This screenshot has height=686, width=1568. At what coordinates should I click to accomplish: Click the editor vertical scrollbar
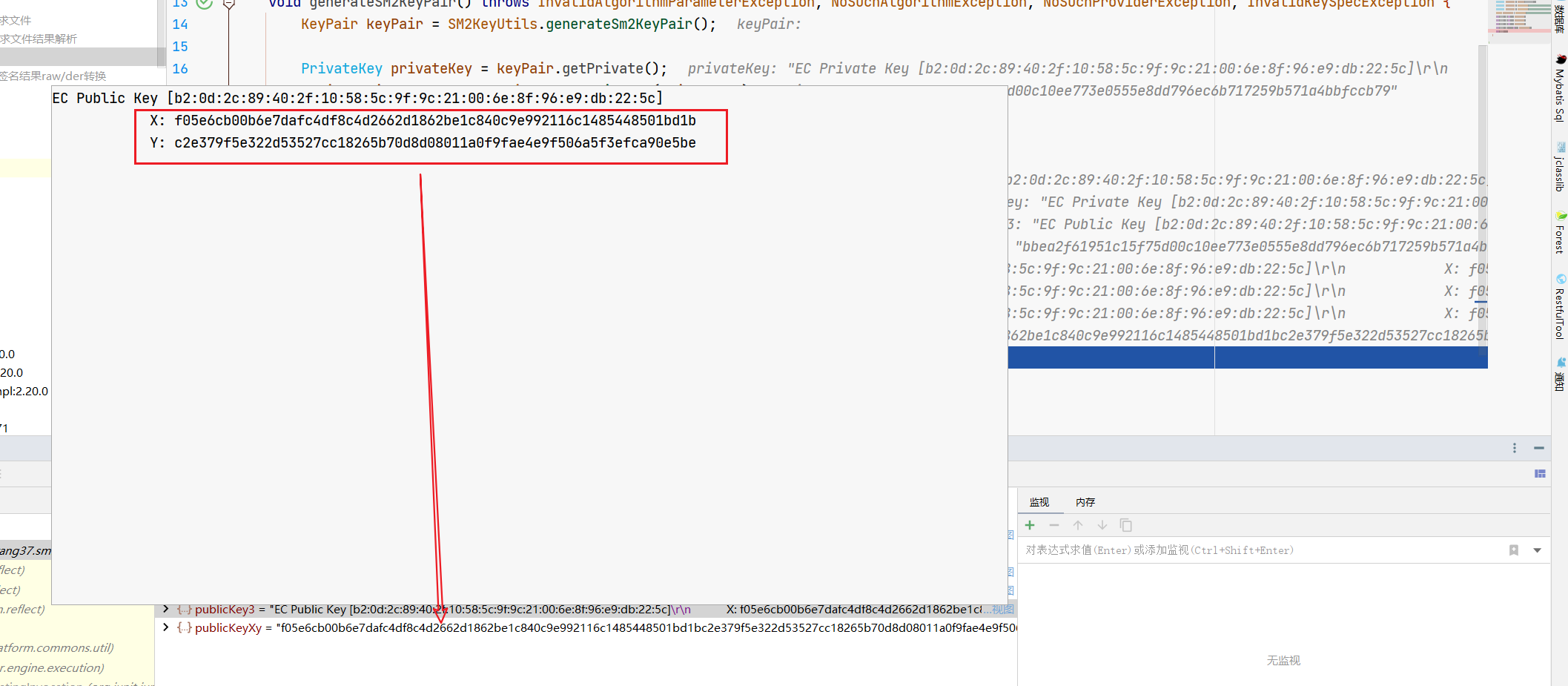[x=1483, y=200]
